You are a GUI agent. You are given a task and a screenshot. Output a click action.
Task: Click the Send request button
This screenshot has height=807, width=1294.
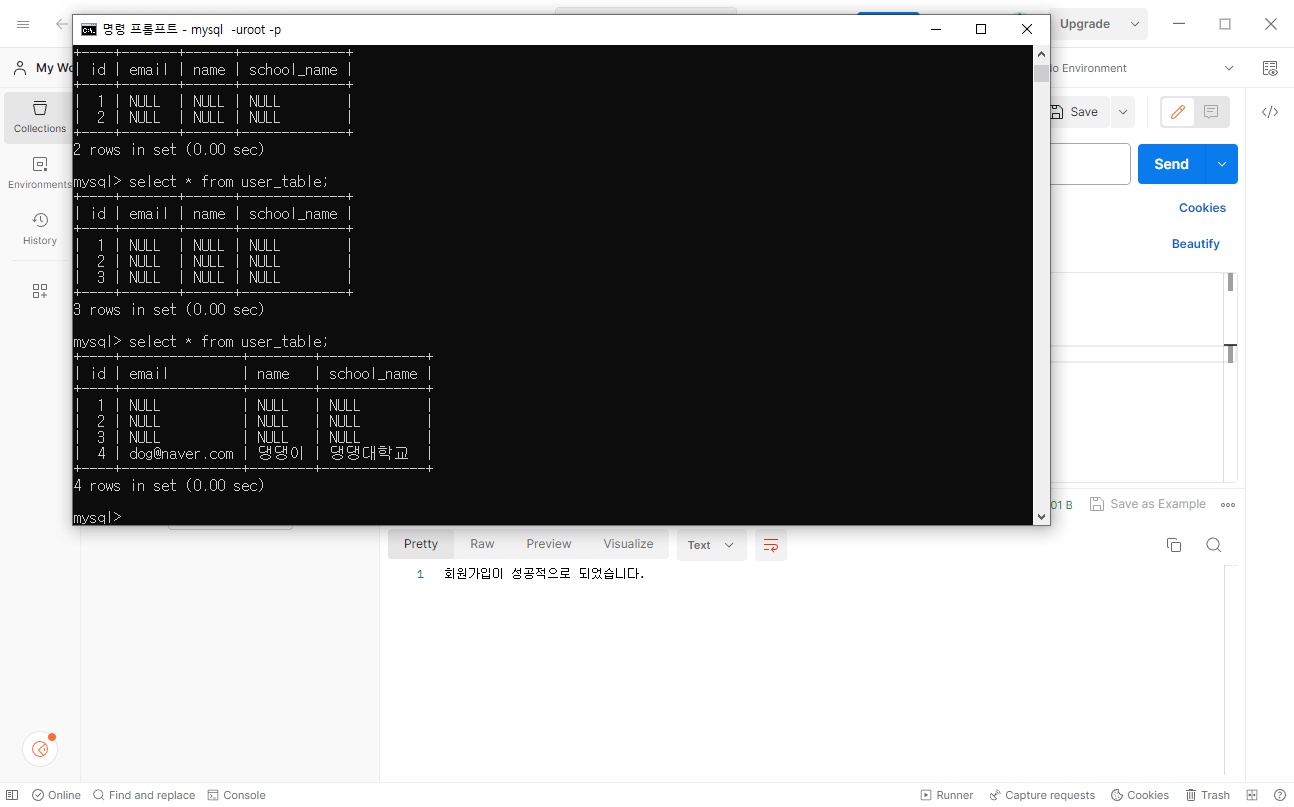point(1171,164)
